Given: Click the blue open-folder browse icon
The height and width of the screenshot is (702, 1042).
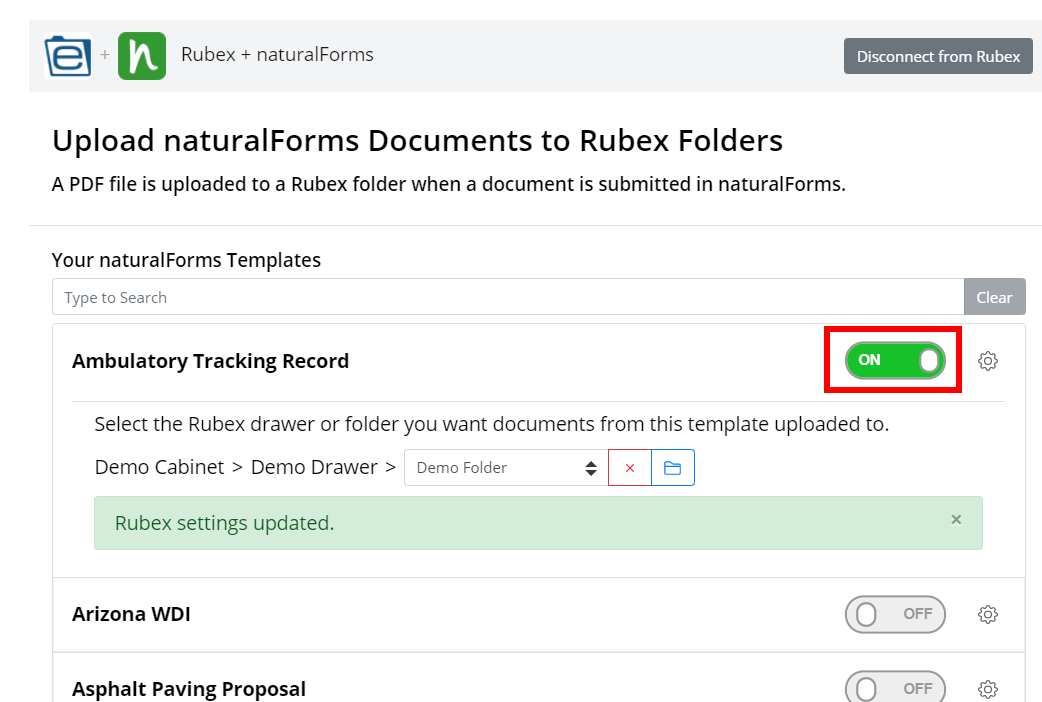Looking at the screenshot, I should pyautogui.click(x=673, y=468).
